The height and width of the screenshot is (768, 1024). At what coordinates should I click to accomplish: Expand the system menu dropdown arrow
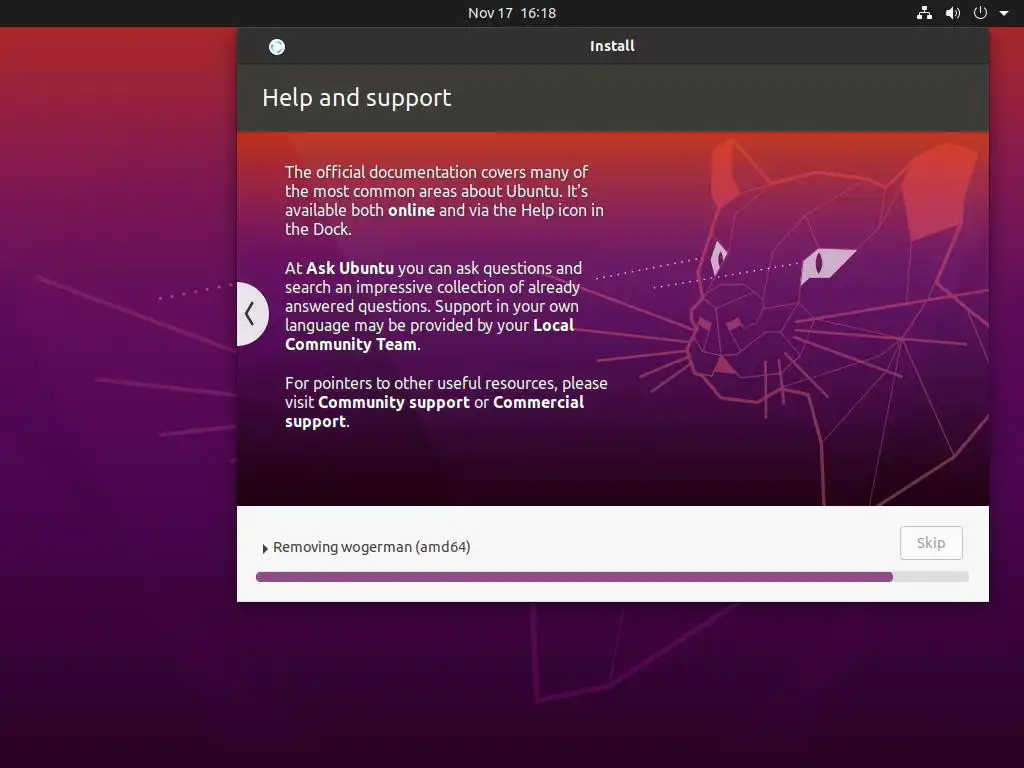coord(1004,13)
